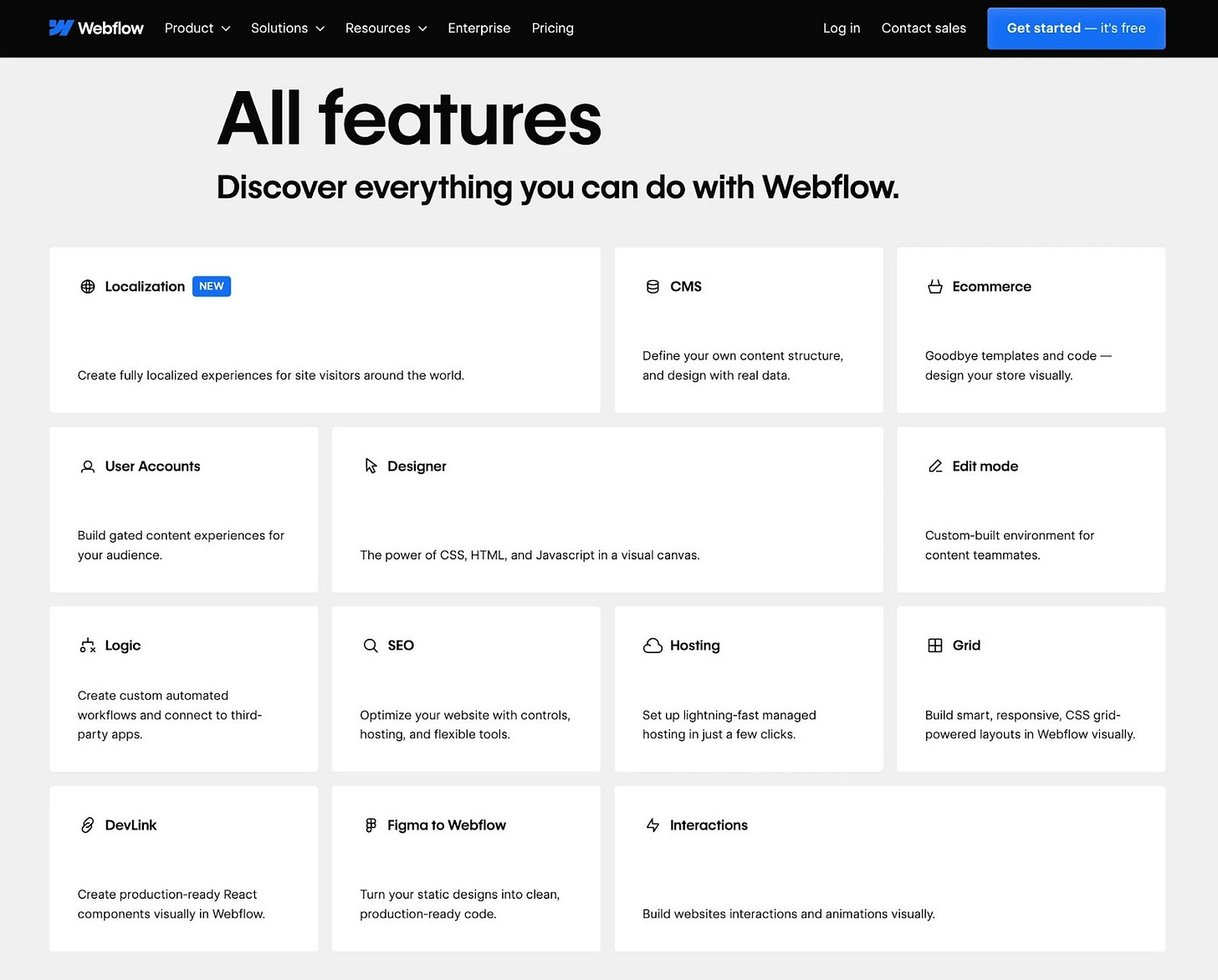Click 'Build smart, responsive, CSS grid' text
This screenshot has width=1218, height=980.
pos(1030,725)
